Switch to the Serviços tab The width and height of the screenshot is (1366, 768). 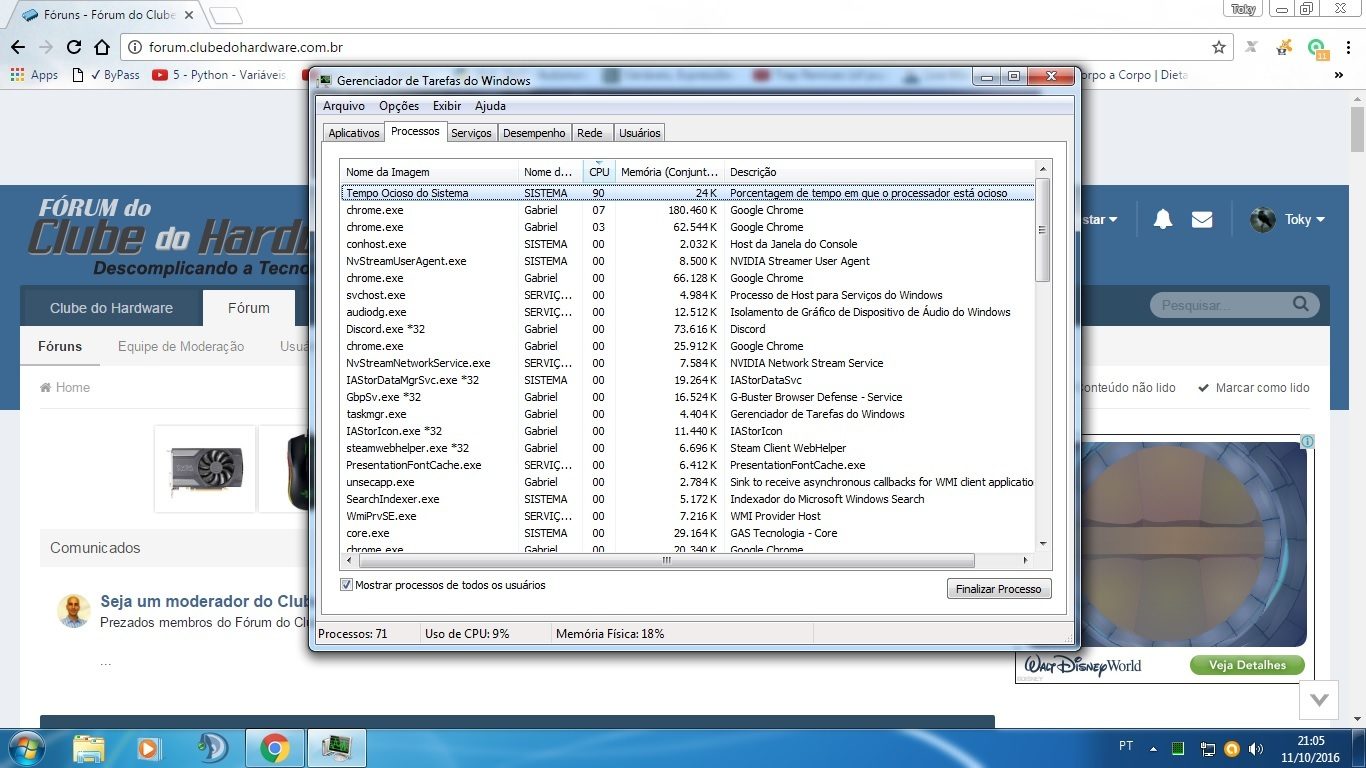pos(471,133)
